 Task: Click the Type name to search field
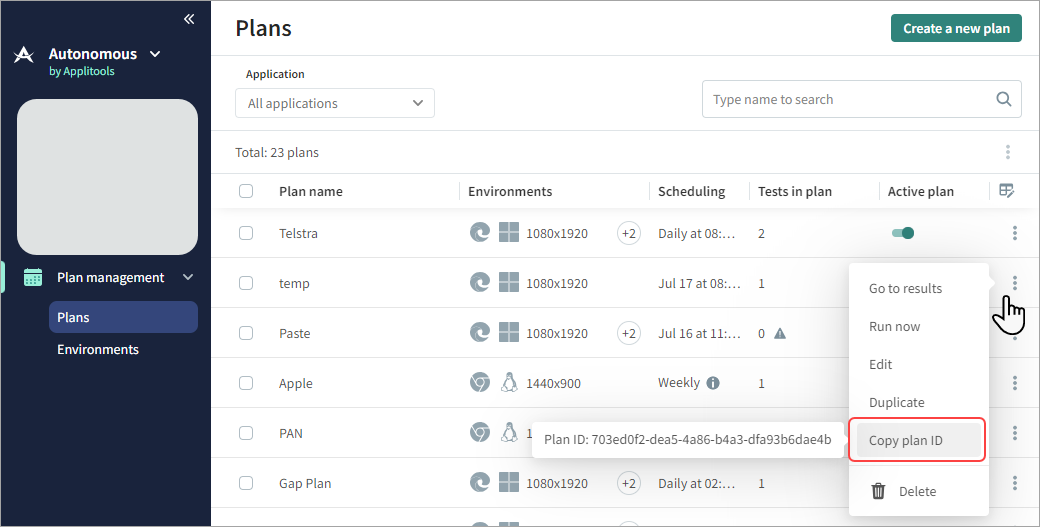coord(848,99)
